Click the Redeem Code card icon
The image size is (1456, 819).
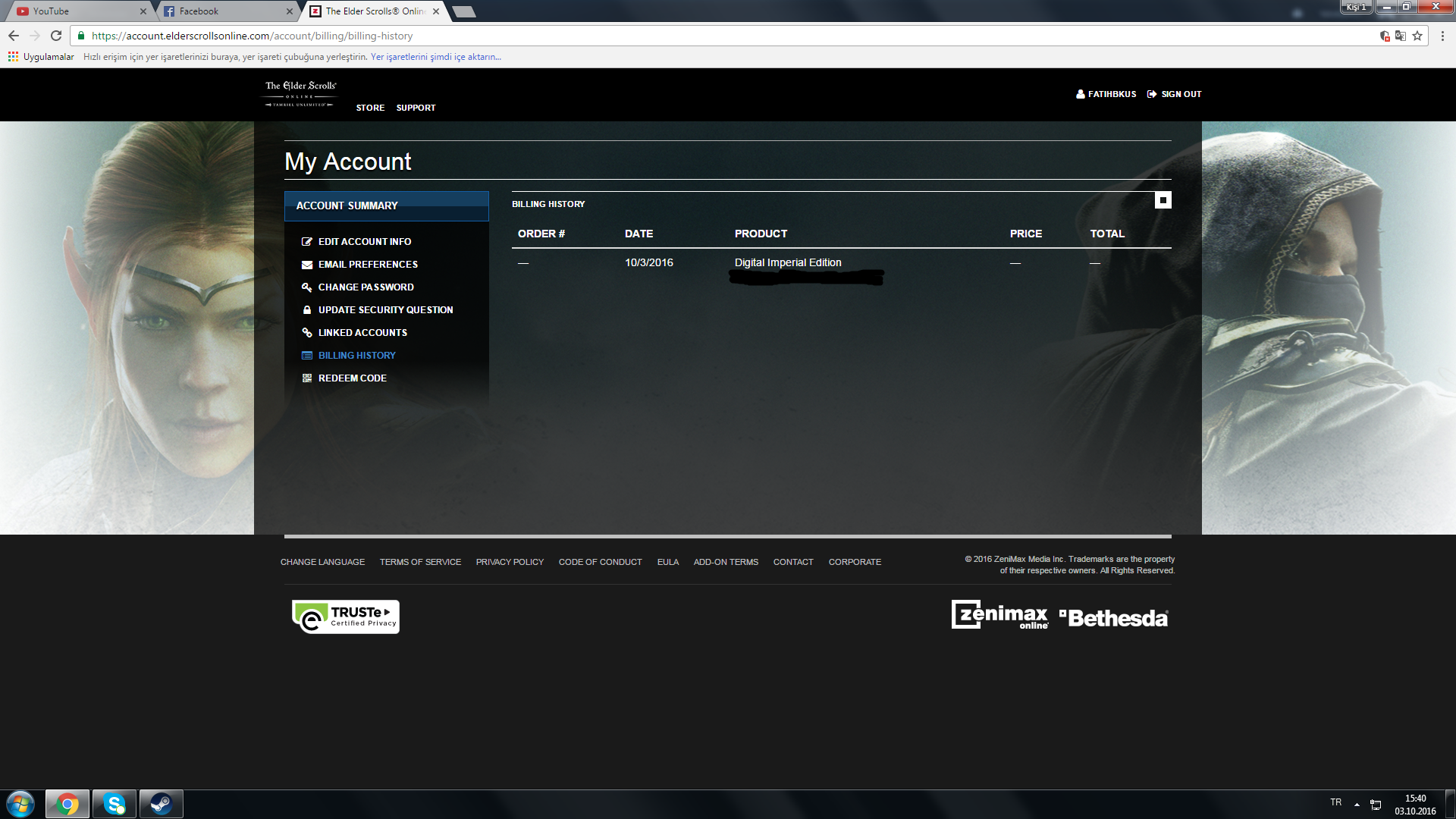[307, 378]
